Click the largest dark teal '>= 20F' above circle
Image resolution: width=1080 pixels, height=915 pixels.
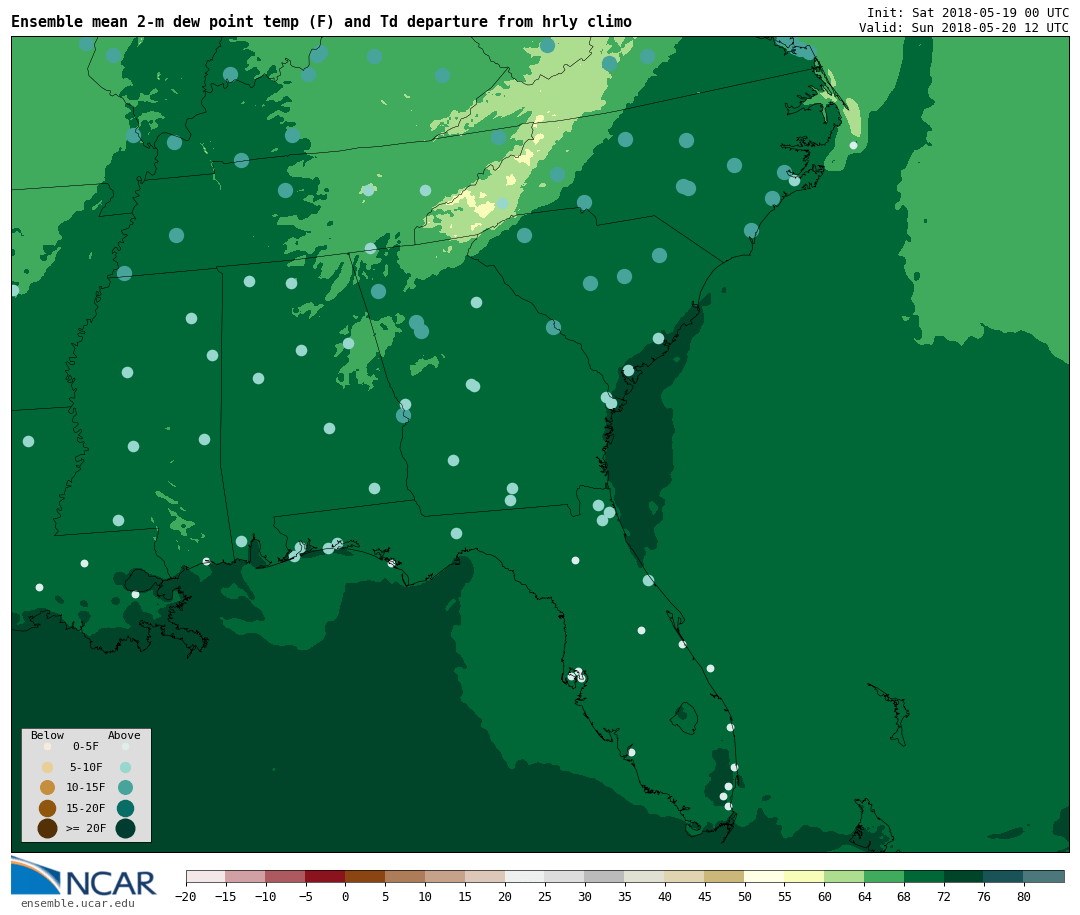click(125, 828)
